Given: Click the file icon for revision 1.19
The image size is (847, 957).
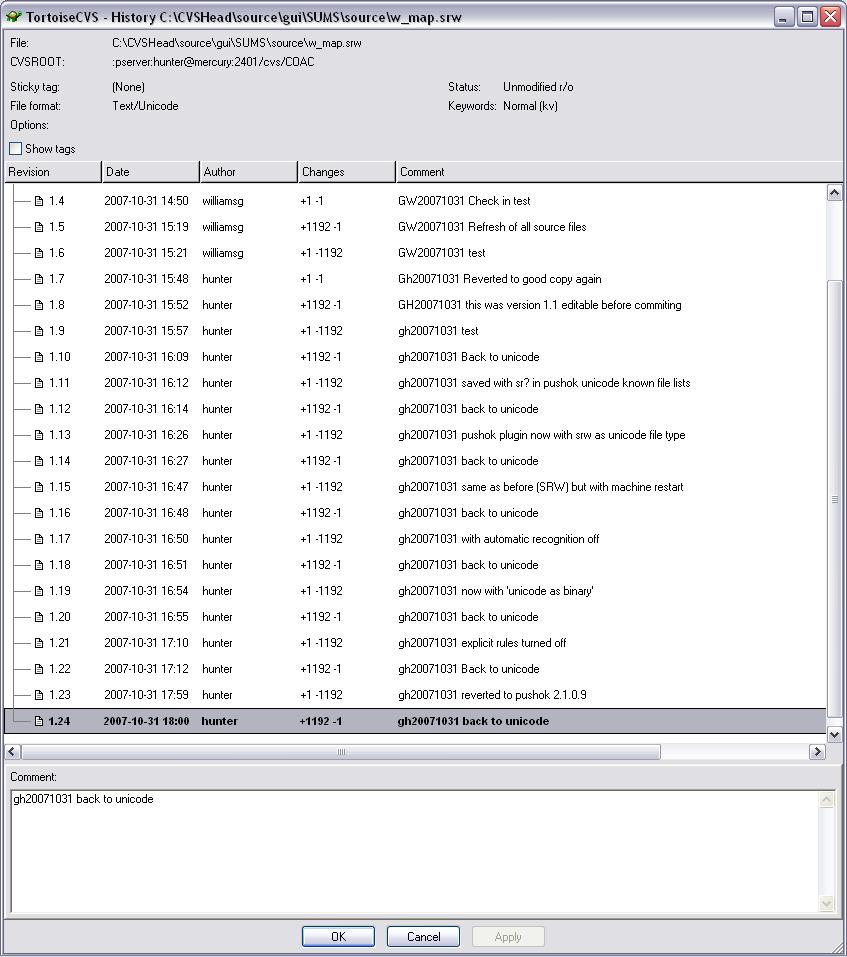Looking at the screenshot, I should 39,591.
